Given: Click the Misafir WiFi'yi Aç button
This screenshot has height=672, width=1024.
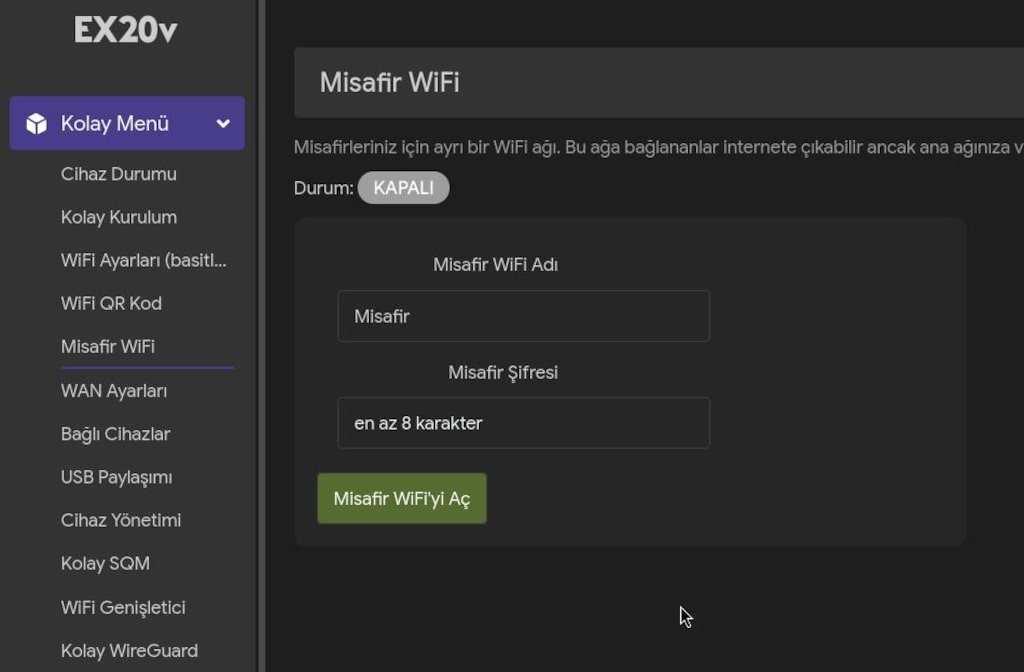Looking at the screenshot, I should [x=402, y=498].
